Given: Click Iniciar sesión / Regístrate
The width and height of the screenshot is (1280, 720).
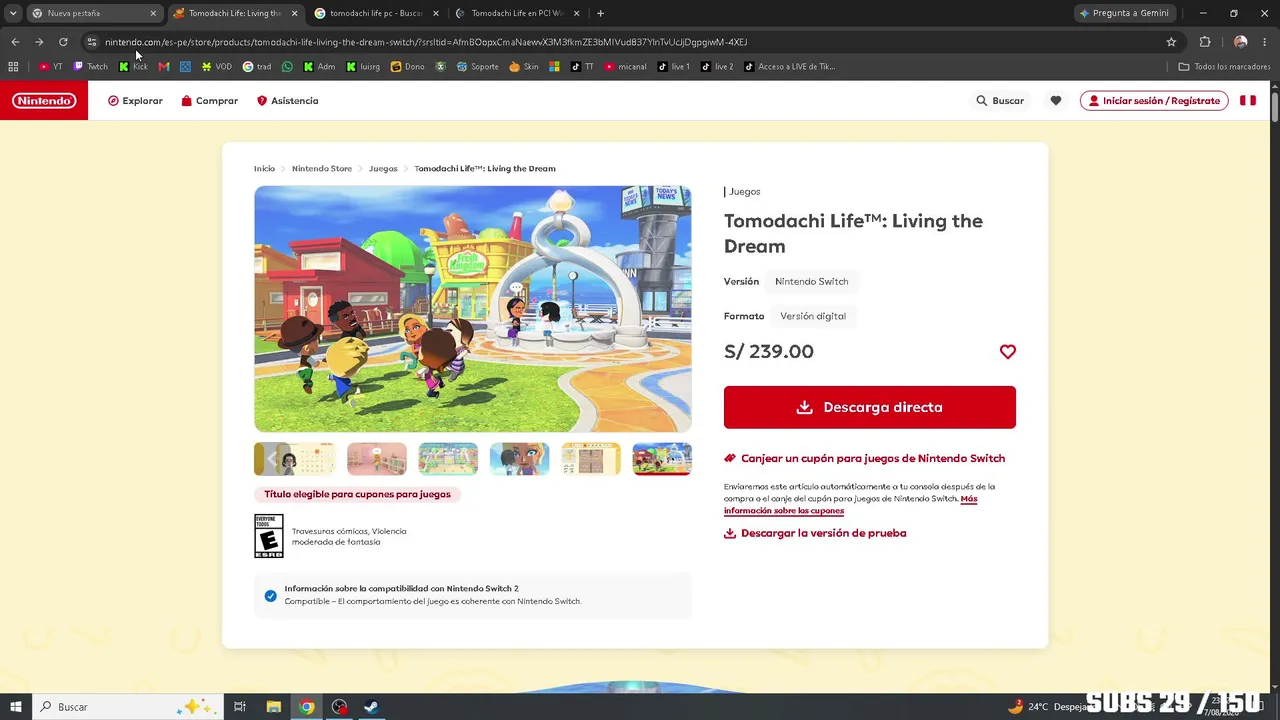Looking at the screenshot, I should pos(1154,101).
